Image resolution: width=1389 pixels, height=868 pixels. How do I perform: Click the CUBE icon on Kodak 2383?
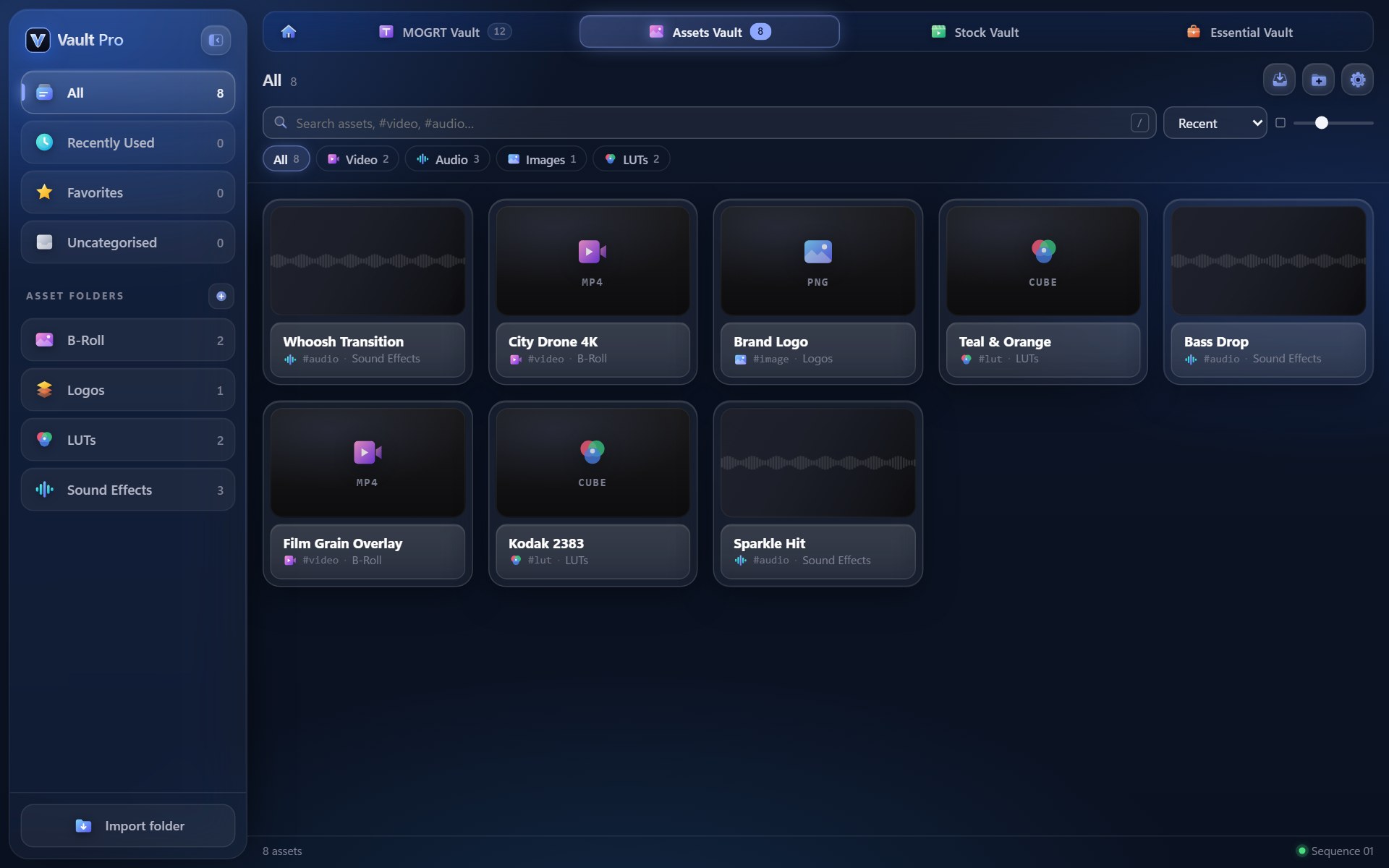pos(592,452)
